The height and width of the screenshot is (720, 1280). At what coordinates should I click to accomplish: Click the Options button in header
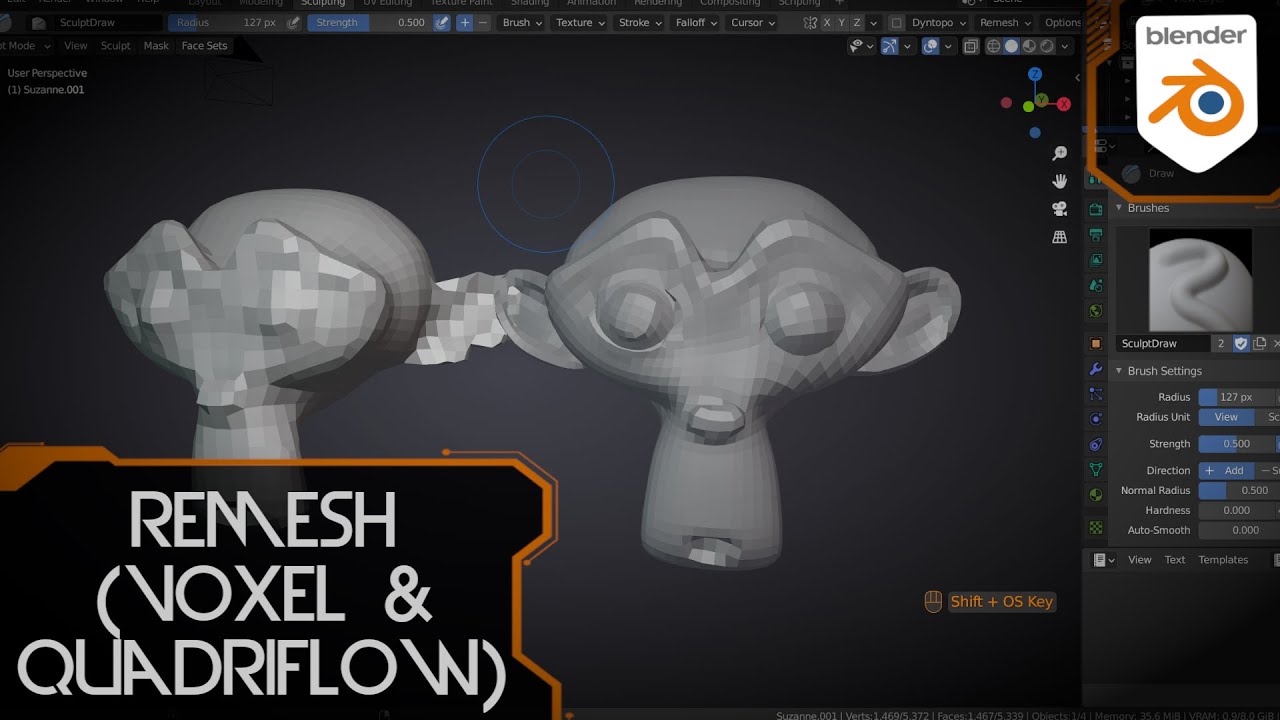point(1062,22)
